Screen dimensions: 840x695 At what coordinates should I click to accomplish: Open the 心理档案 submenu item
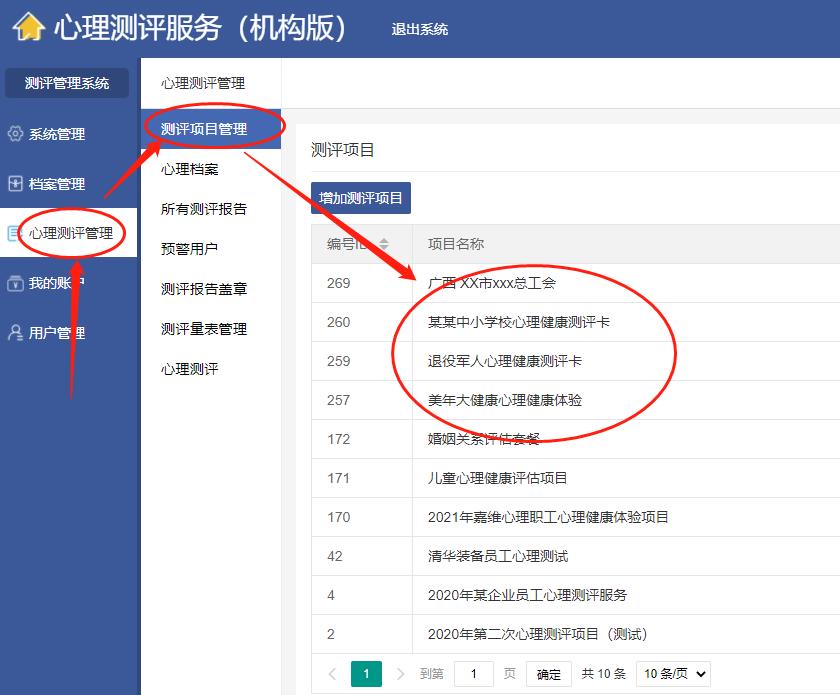[x=189, y=169]
